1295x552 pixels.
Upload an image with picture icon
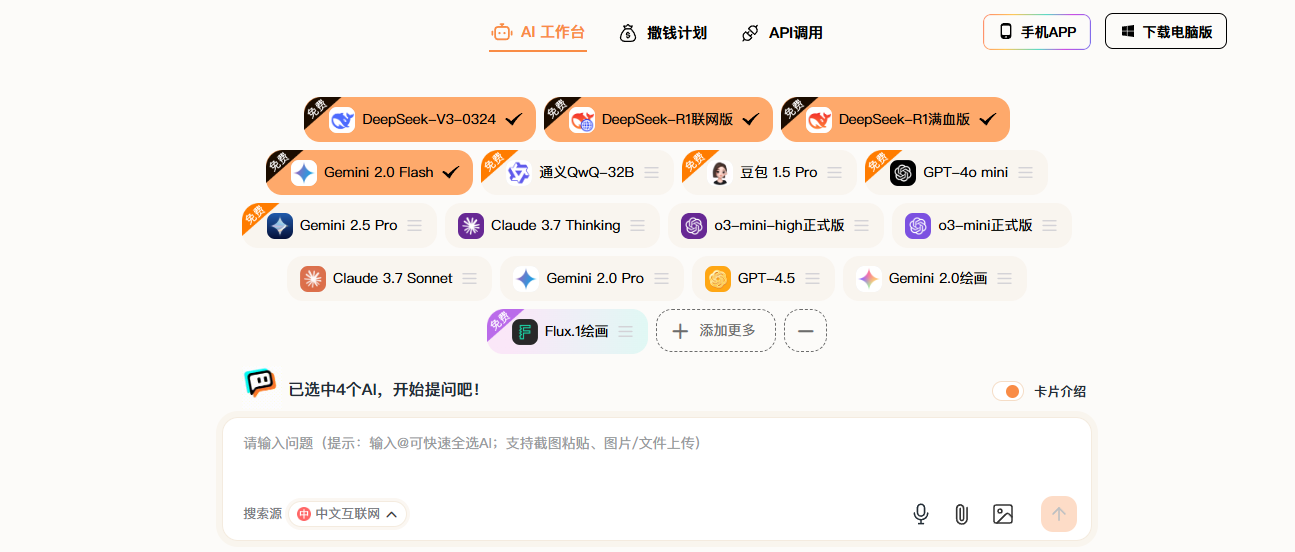(1003, 514)
